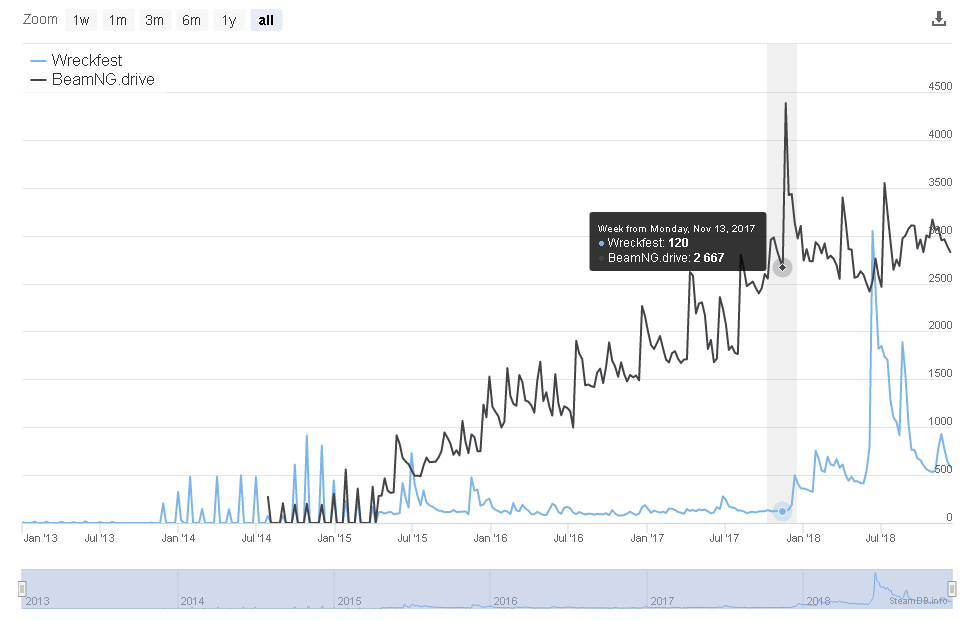Click the 'Jul '14' x-axis label

point(256,538)
